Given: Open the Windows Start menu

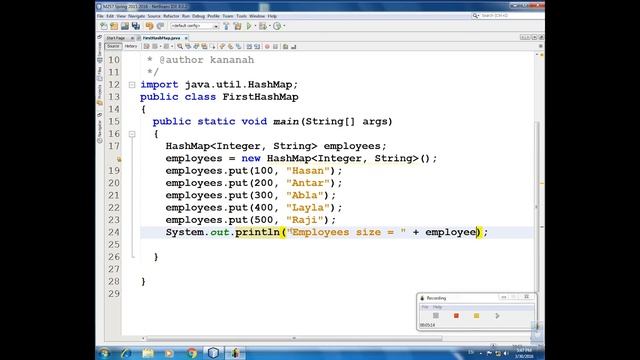Looking at the screenshot, I should pyautogui.click(x=104, y=353).
